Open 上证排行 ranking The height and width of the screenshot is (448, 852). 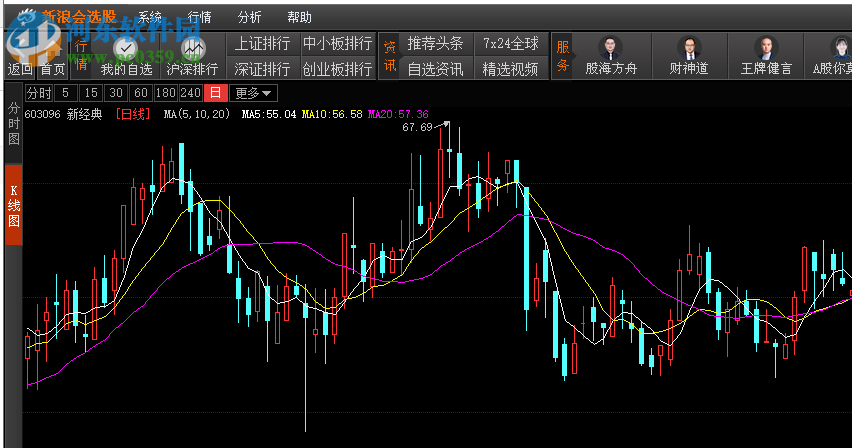pos(262,43)
